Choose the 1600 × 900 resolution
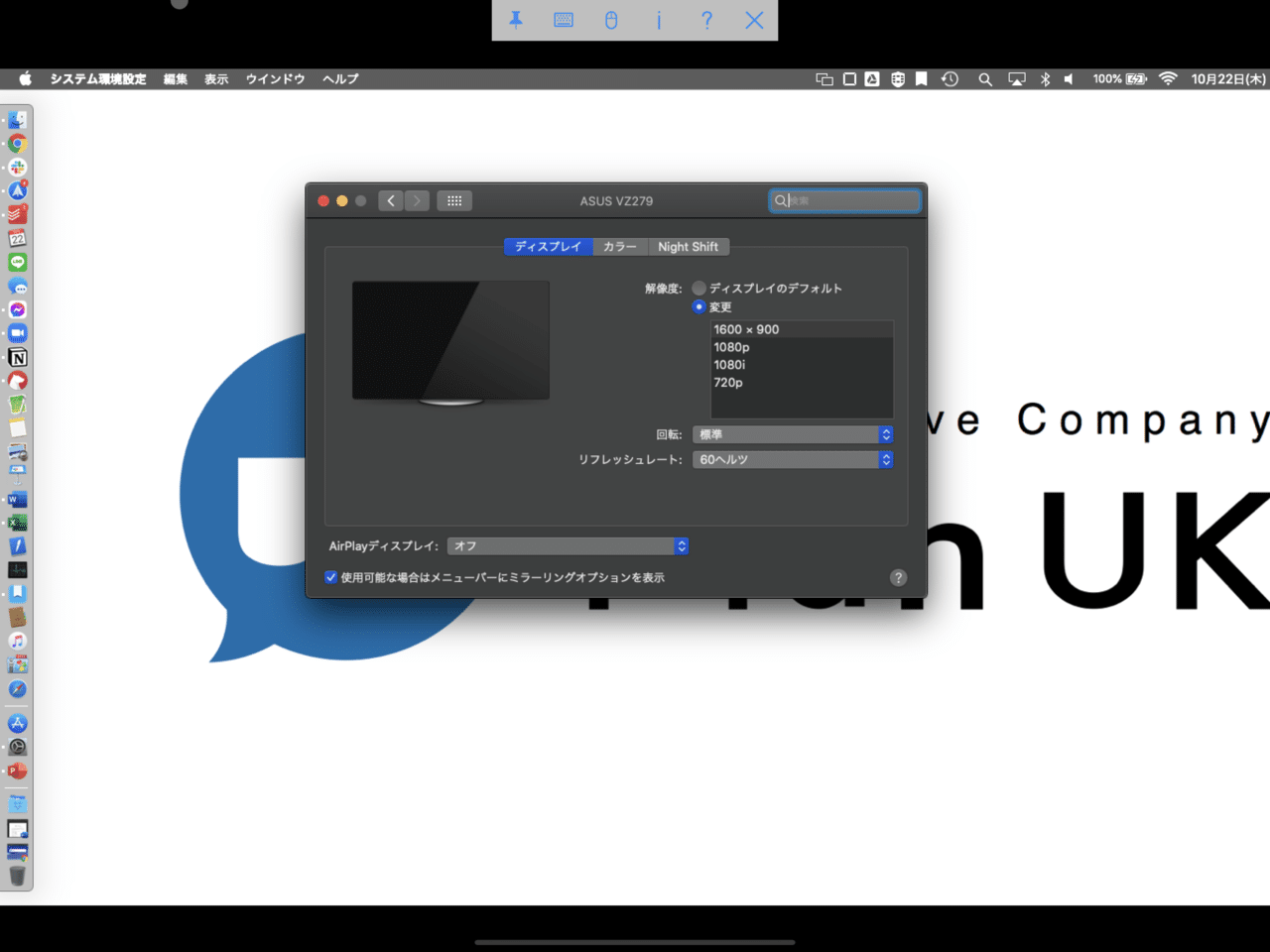Screen dimensions: 1270x952 pos(802,329)
